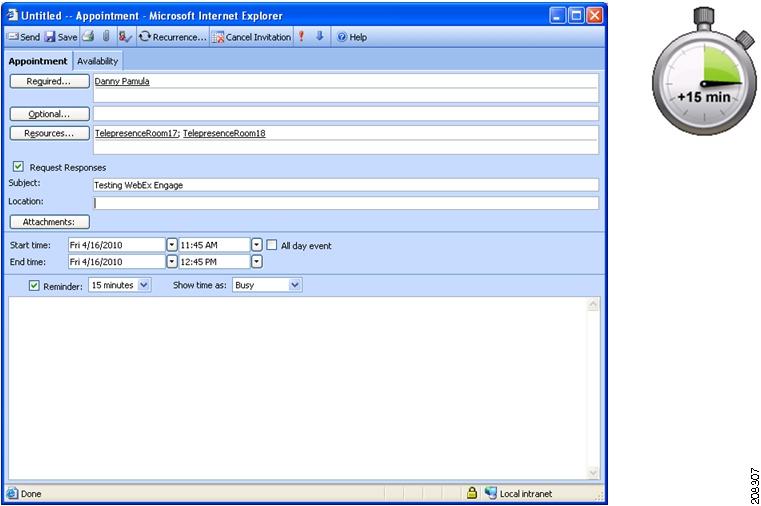
Task: Click the end time field 12:45 PM
Action: pyautogui.click(x=215, y=262)
